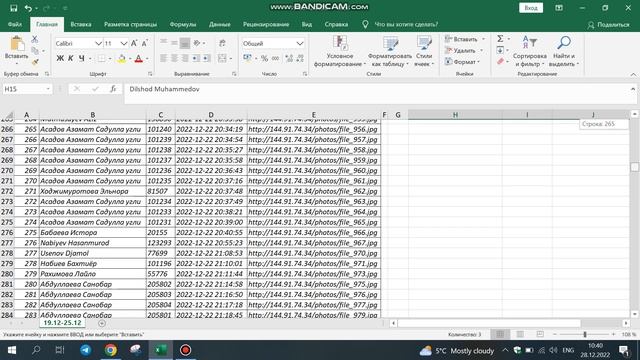The height and width of the screenshot is (360, 640).
Task: Open the font name dropdown Calibri
Action: [98, 43]
